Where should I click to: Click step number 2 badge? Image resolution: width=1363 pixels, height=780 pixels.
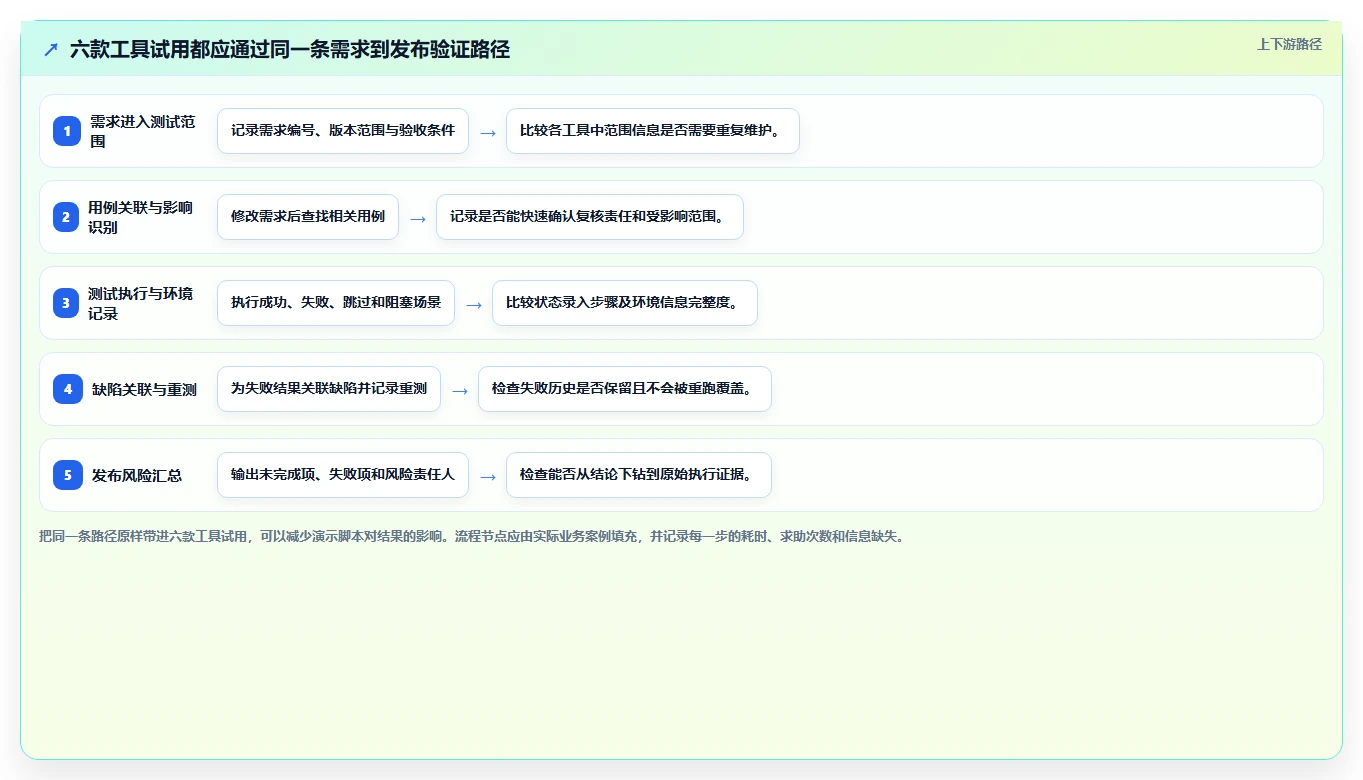click(x=67, y=217)
